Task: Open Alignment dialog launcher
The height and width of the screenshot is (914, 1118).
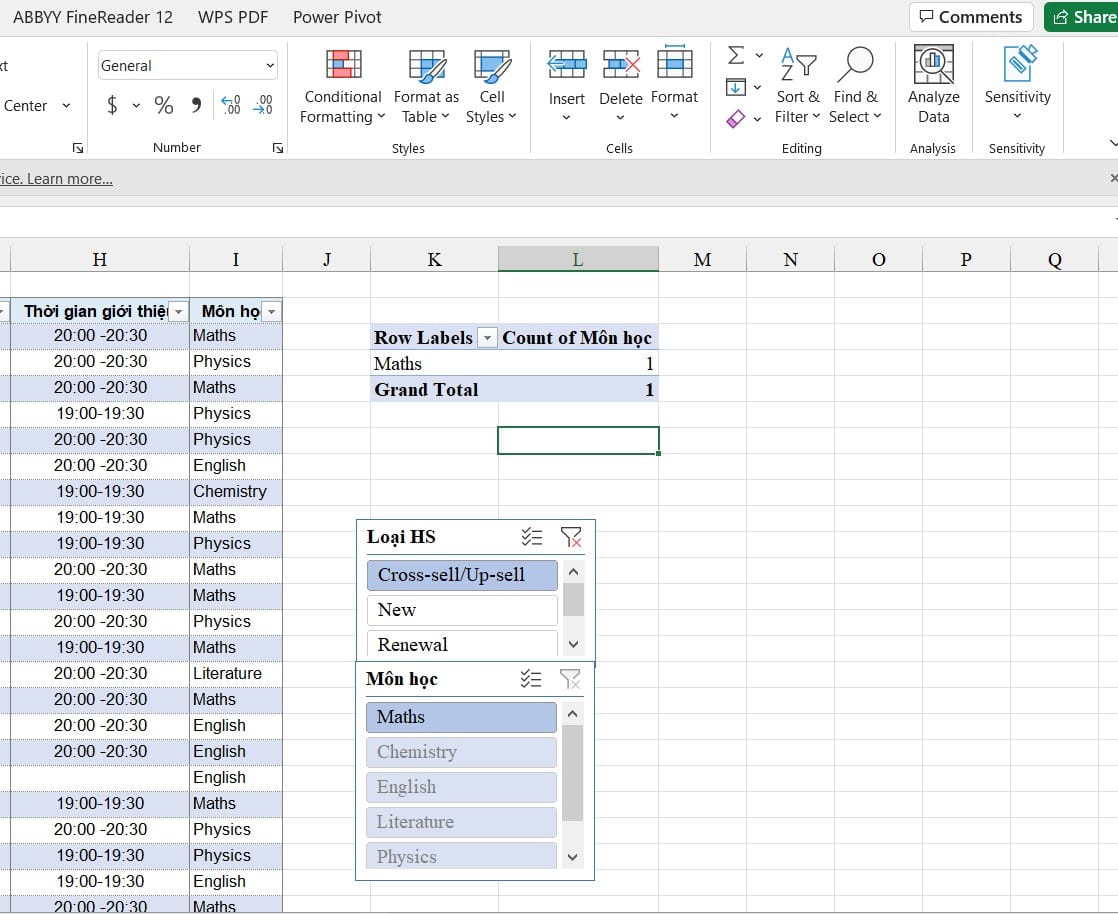Action: coord(78,148)
